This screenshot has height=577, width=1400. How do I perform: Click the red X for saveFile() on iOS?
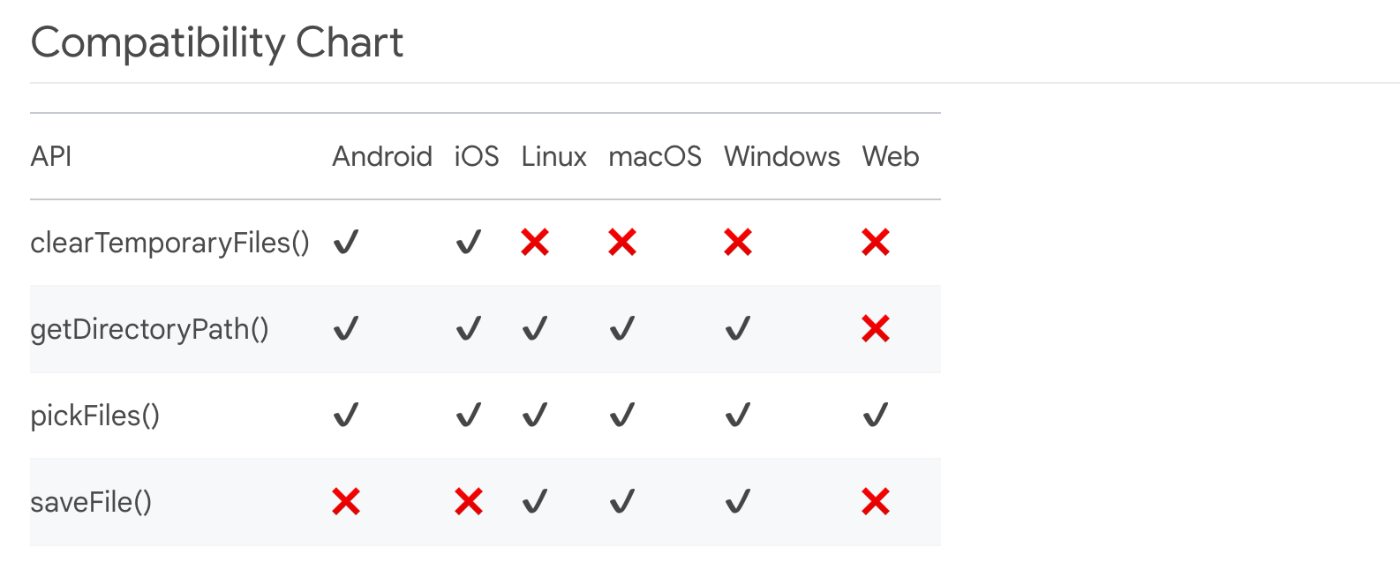tap(468, 501)
